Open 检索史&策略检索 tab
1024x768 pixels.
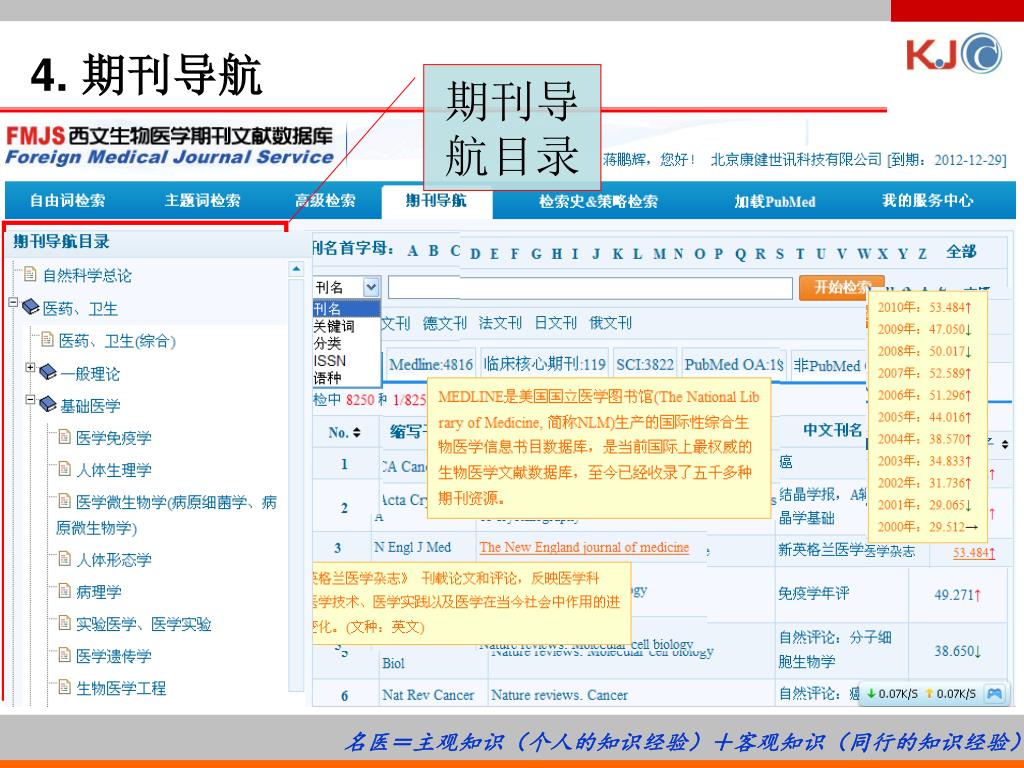[x=598, y=201]
